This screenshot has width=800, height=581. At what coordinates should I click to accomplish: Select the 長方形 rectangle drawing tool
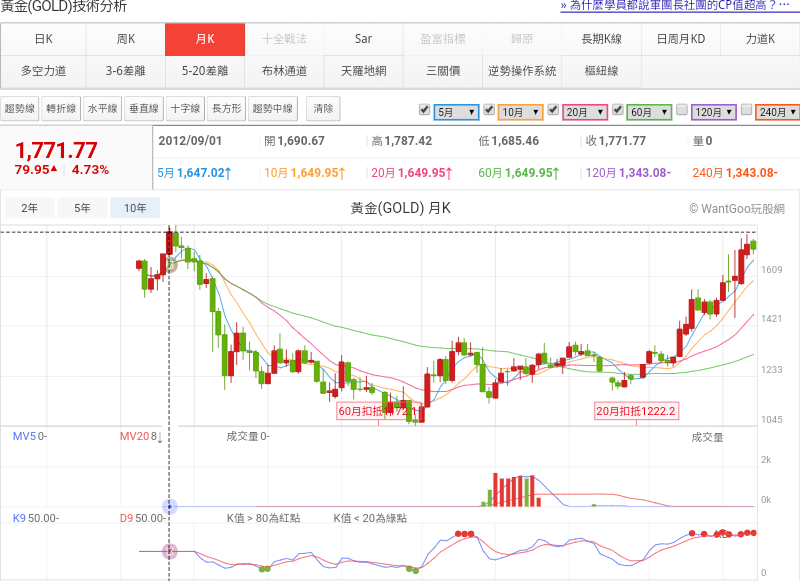coord(225,108)
